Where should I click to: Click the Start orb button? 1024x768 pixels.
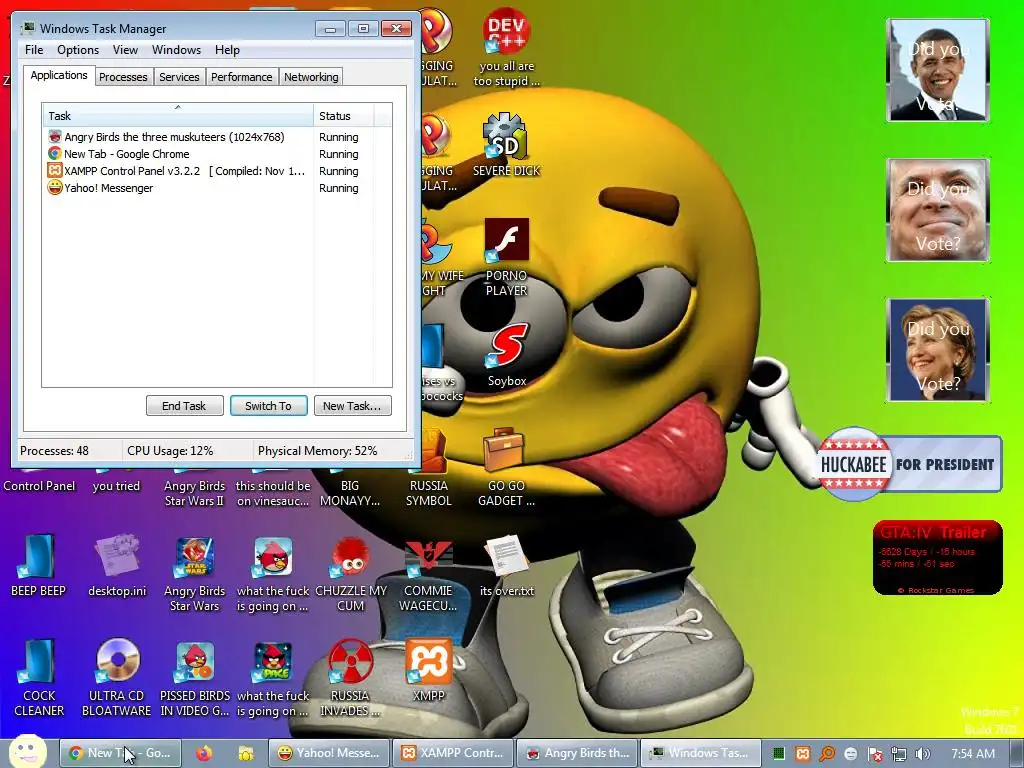(x=27, y=752)
